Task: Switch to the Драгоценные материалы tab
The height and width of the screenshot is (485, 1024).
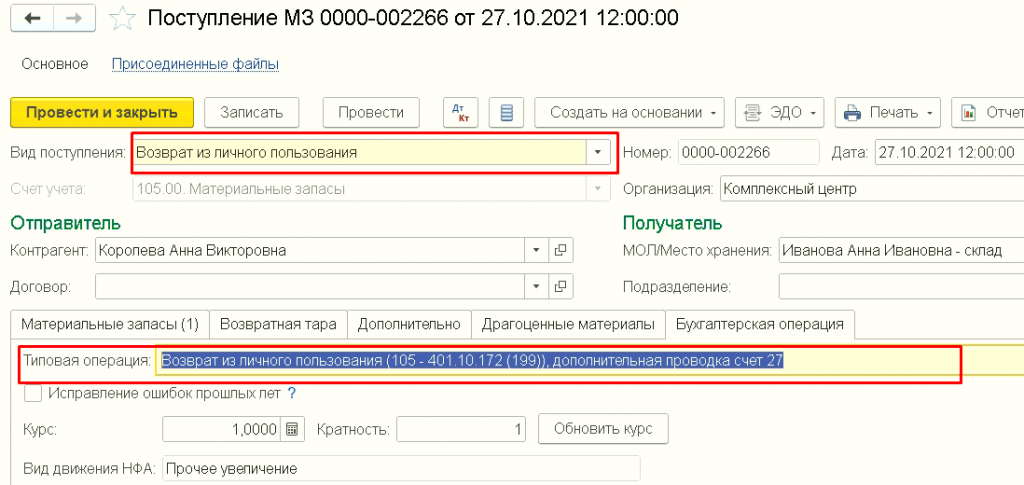Action: coord(568,324)
